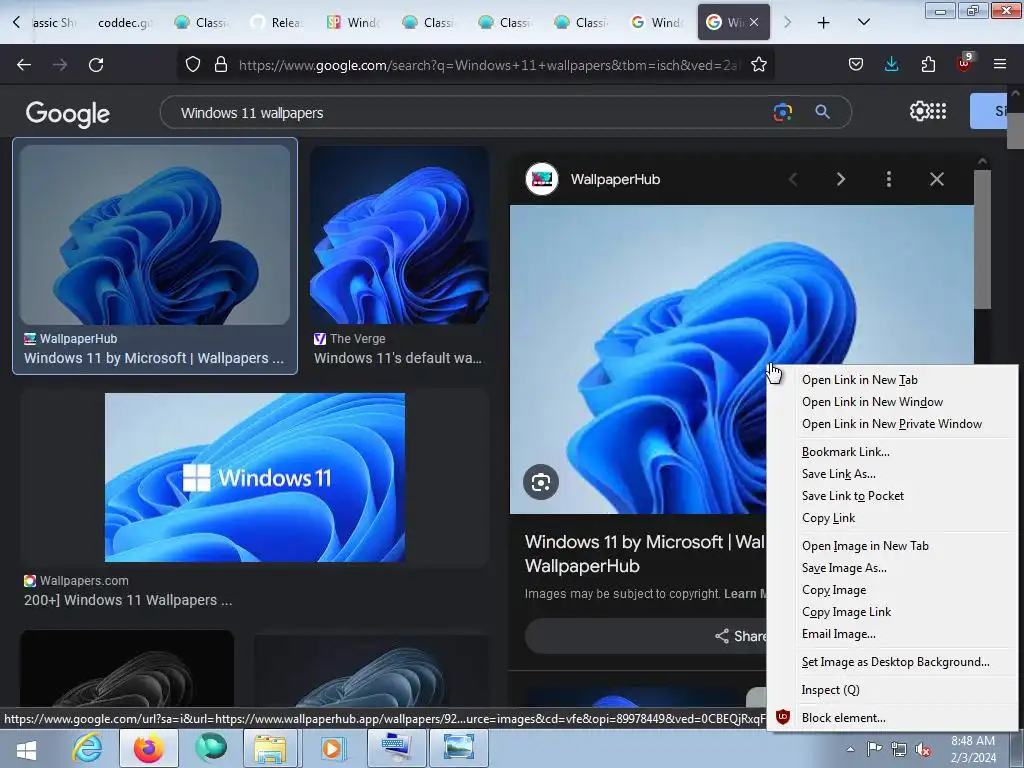Select Copy Image Link
Viewport: 1024px width, 768px height.
tap(846, 612)
